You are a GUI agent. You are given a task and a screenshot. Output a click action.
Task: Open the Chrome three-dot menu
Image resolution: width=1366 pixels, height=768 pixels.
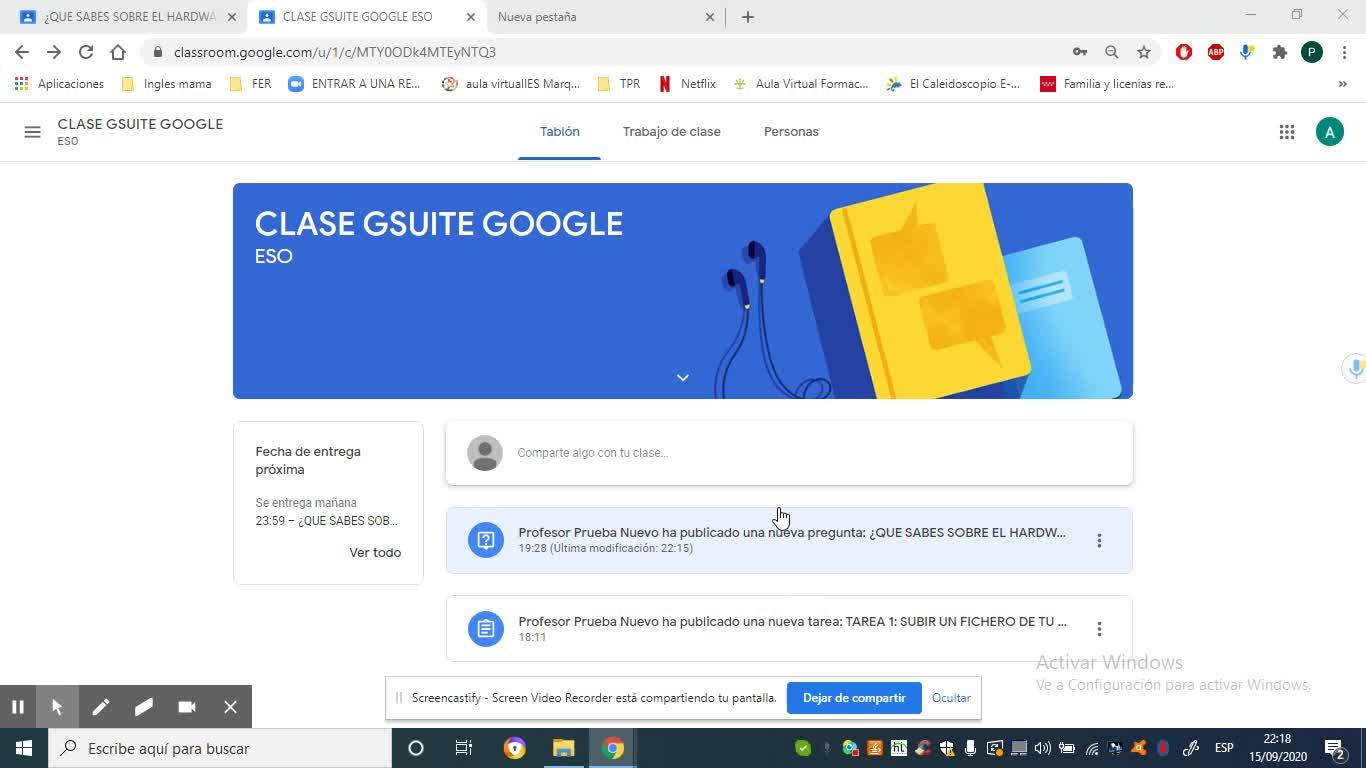click(x=1344, y=52)
